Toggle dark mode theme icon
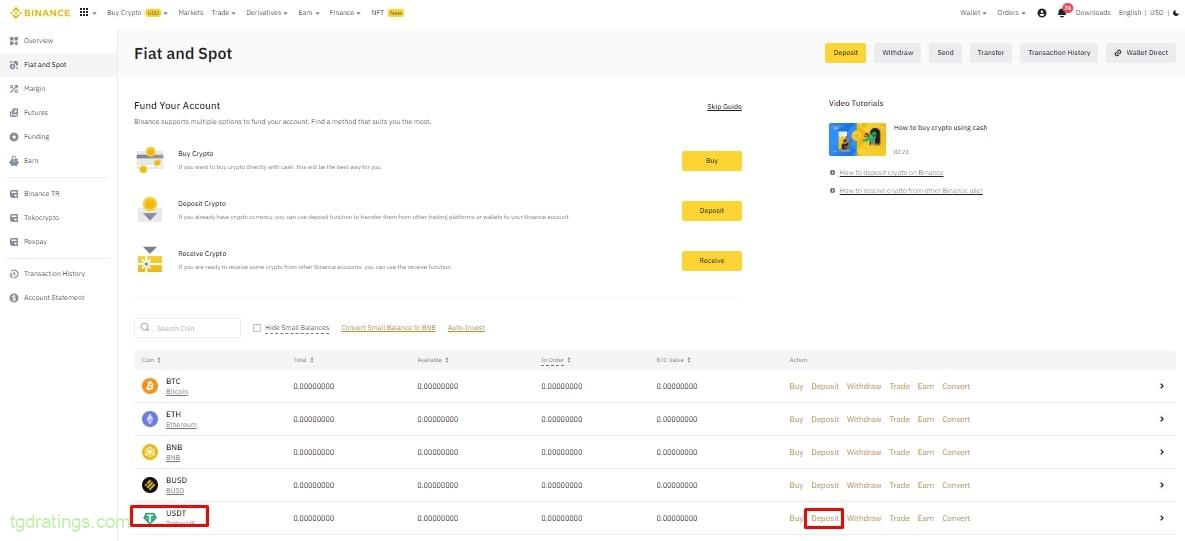The width and height of the screenshot is (1185, 541). point(1175,13)
